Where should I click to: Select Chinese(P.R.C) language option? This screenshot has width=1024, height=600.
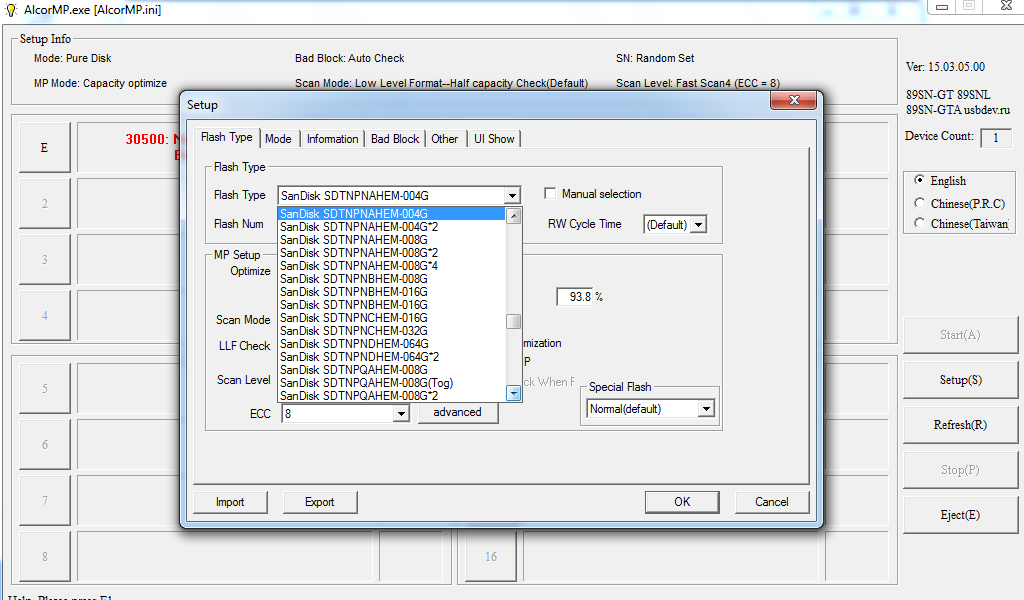tap(920, 202)
